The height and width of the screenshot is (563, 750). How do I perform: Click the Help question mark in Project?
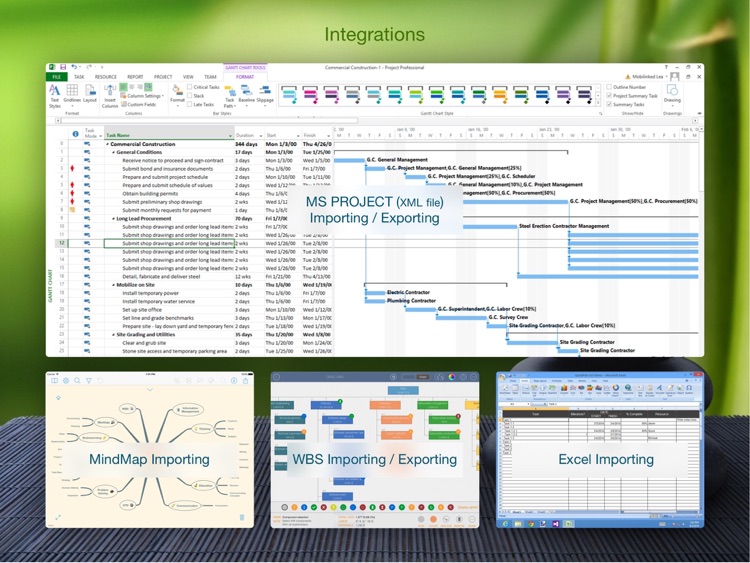(x=666, y=67)
